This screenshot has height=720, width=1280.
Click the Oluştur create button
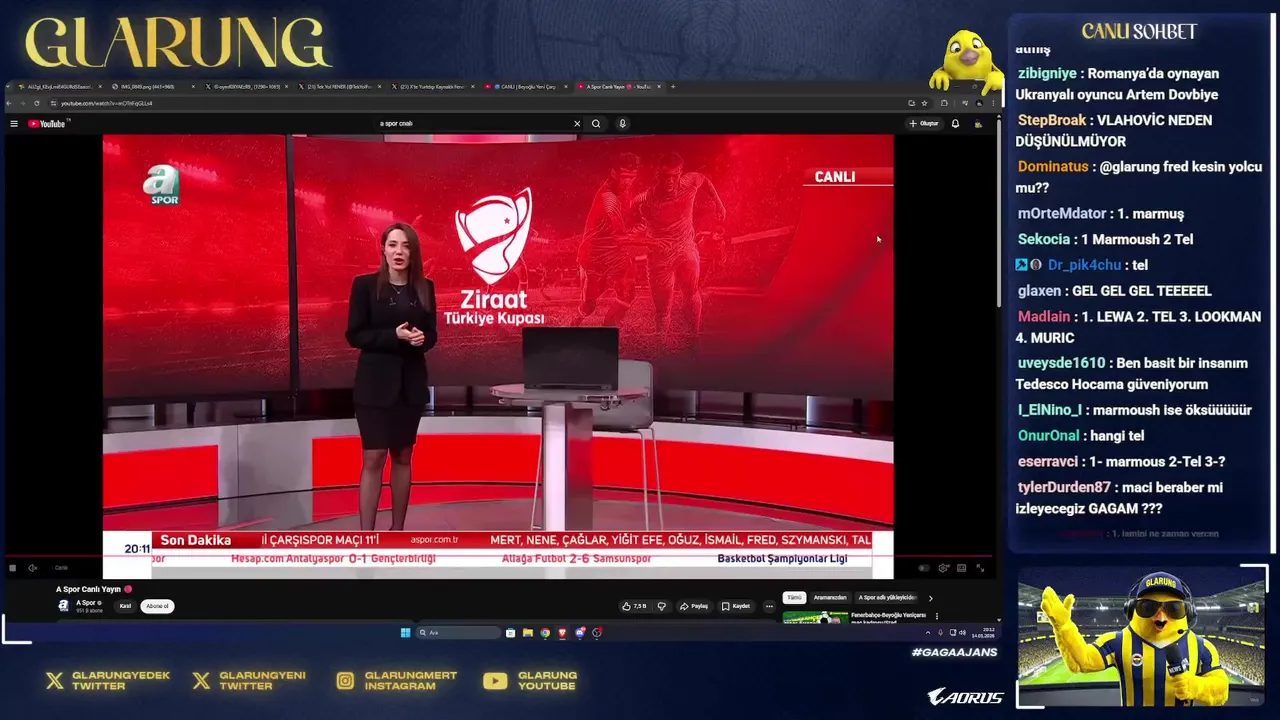(x=923, y=124)
